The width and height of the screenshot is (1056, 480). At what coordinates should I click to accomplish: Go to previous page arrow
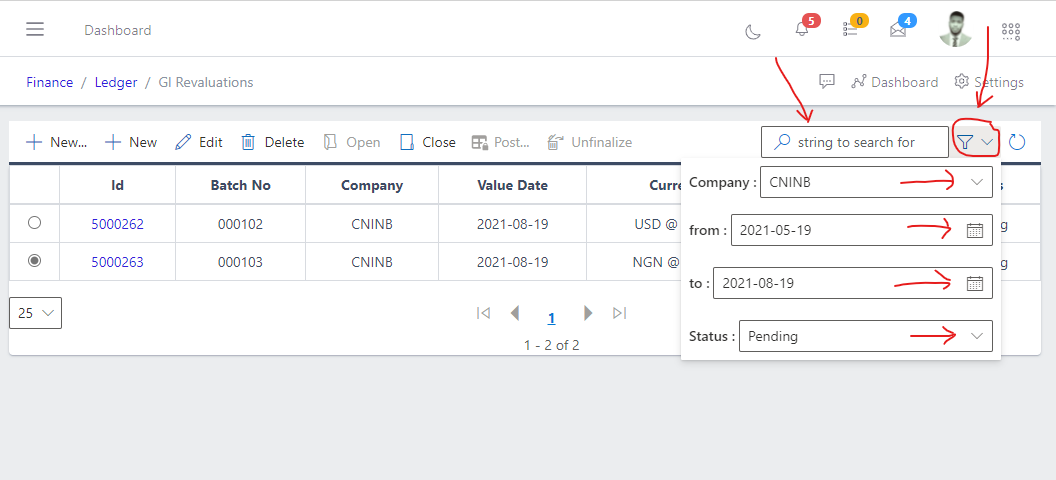pyautogui.click(x=515, y=313)
